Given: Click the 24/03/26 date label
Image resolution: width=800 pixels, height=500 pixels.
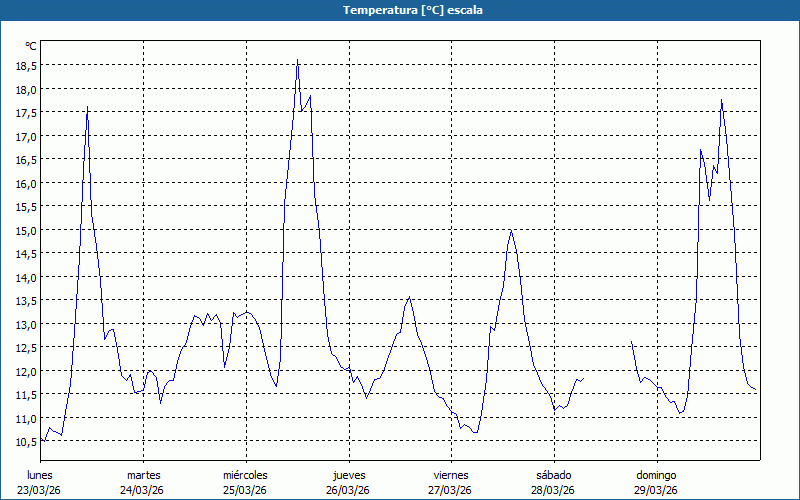Looking at the screenshot, I should pos(142,490).
